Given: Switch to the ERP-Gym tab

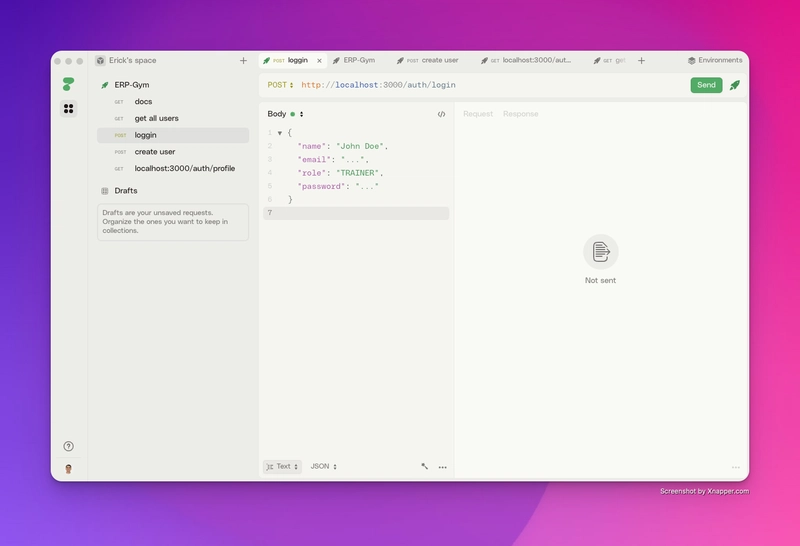Looking at the screenshot, I should coord(354,60).
